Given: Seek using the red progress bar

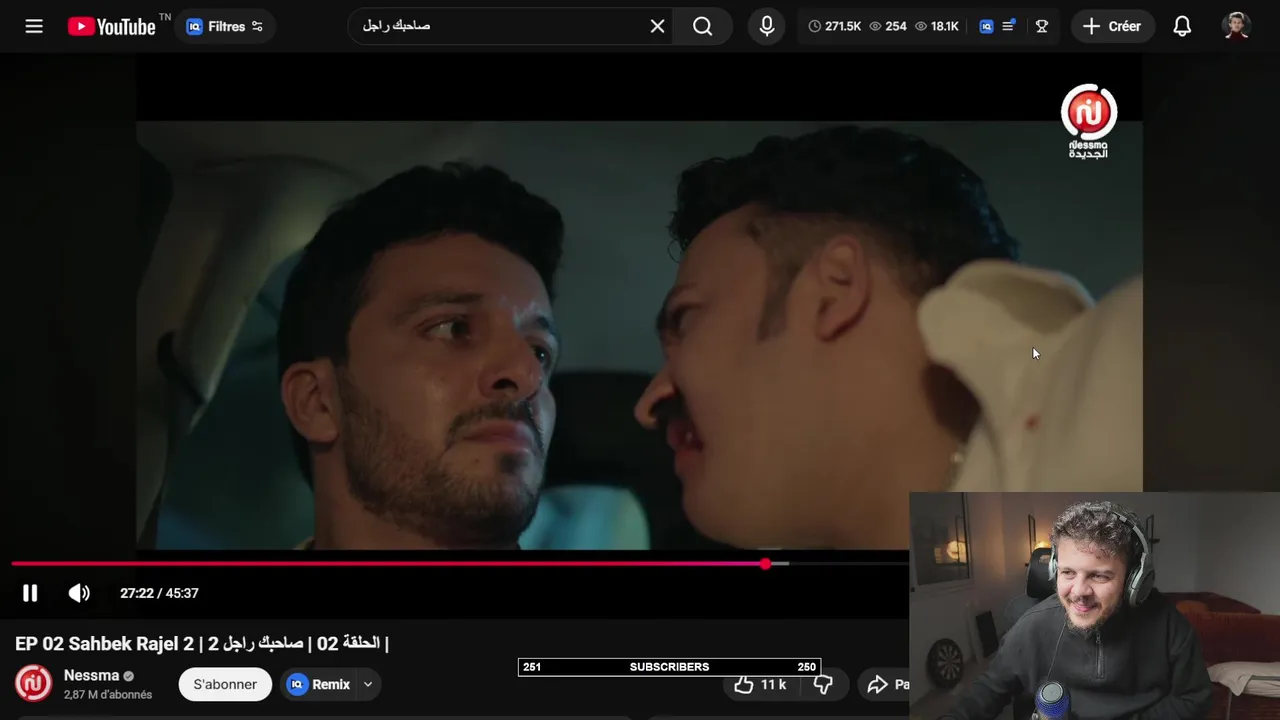Looking at the screenshot, I should 460,564.
